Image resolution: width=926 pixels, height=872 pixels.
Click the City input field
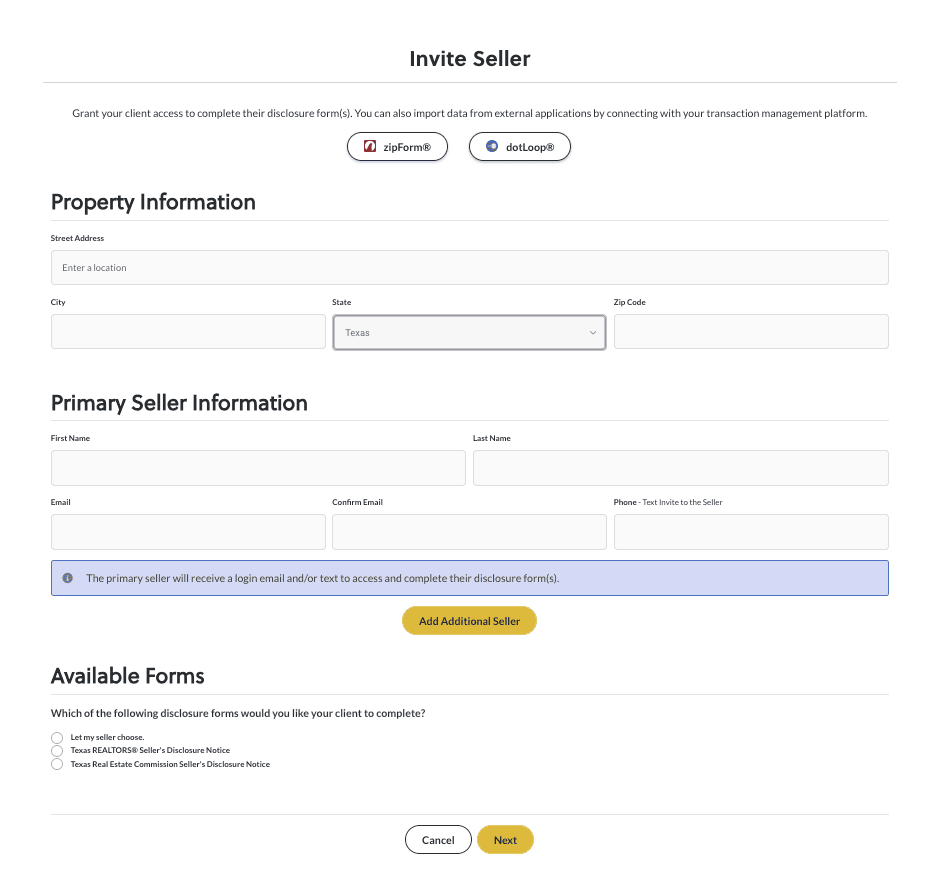click(188, 331)
